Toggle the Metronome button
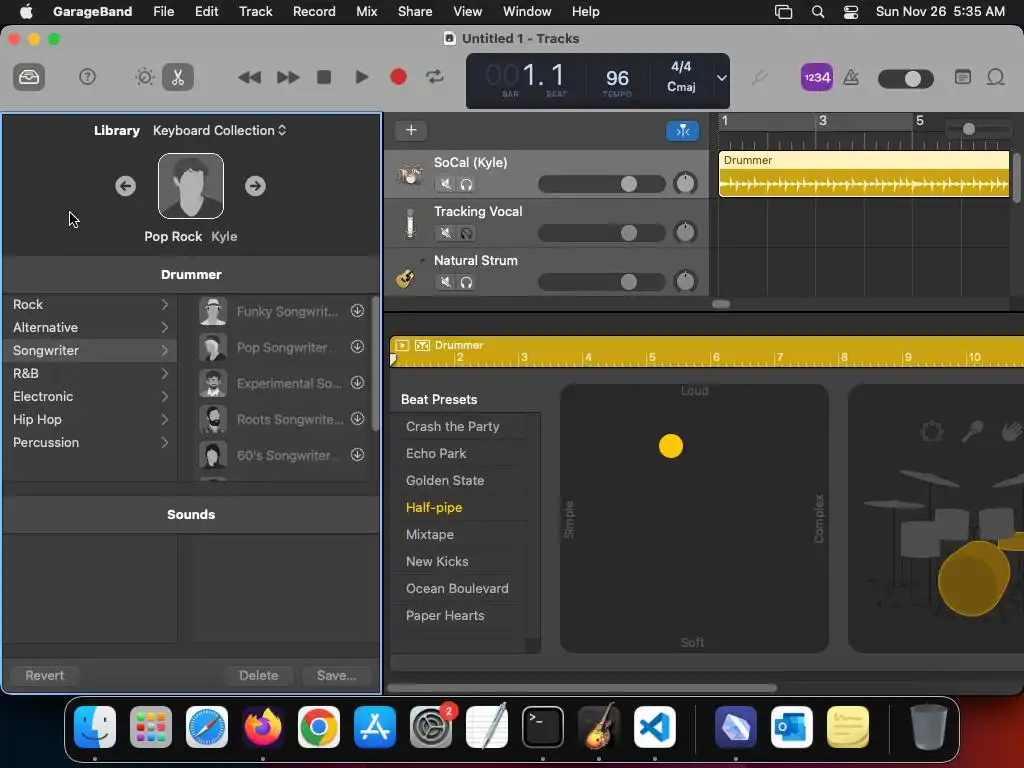The image size is (1024, 768). click(x=851, y=78)
